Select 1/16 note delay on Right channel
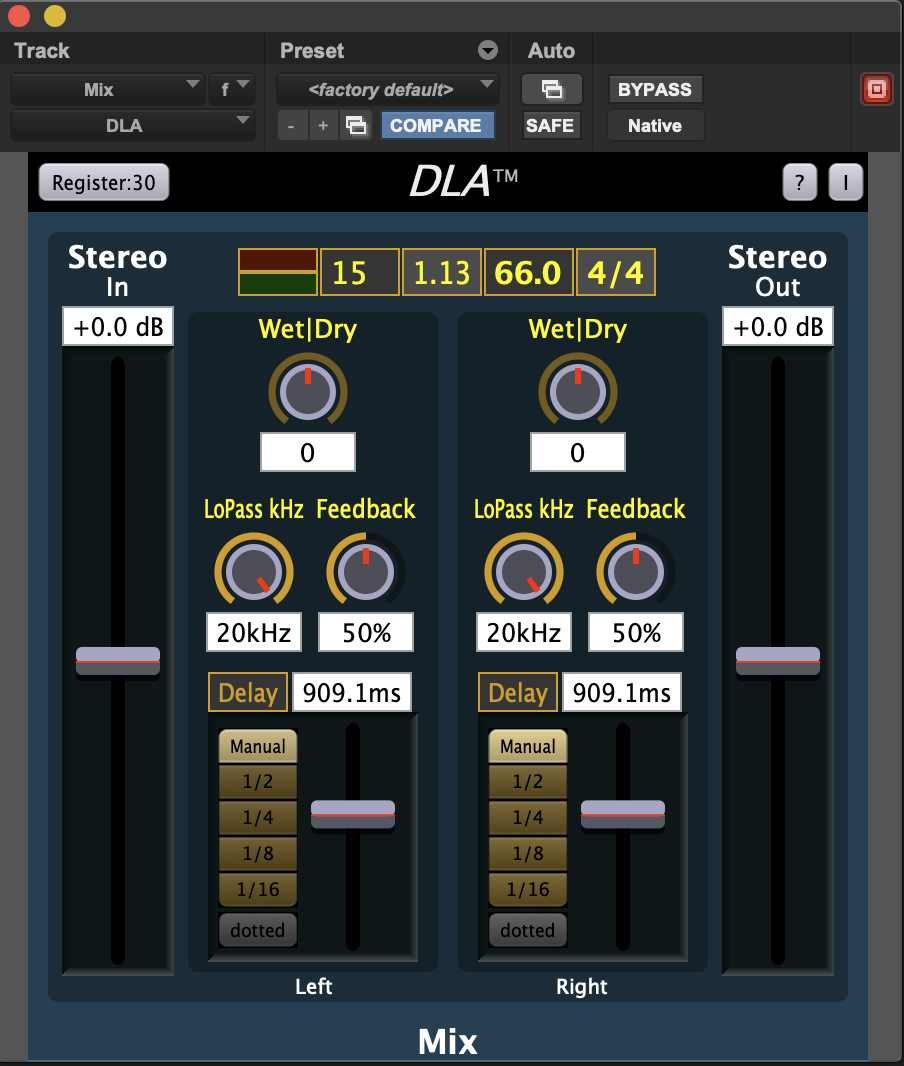The height and width of the screenshot is (1066, 904). pyautogui.click(x=527, y=889)
